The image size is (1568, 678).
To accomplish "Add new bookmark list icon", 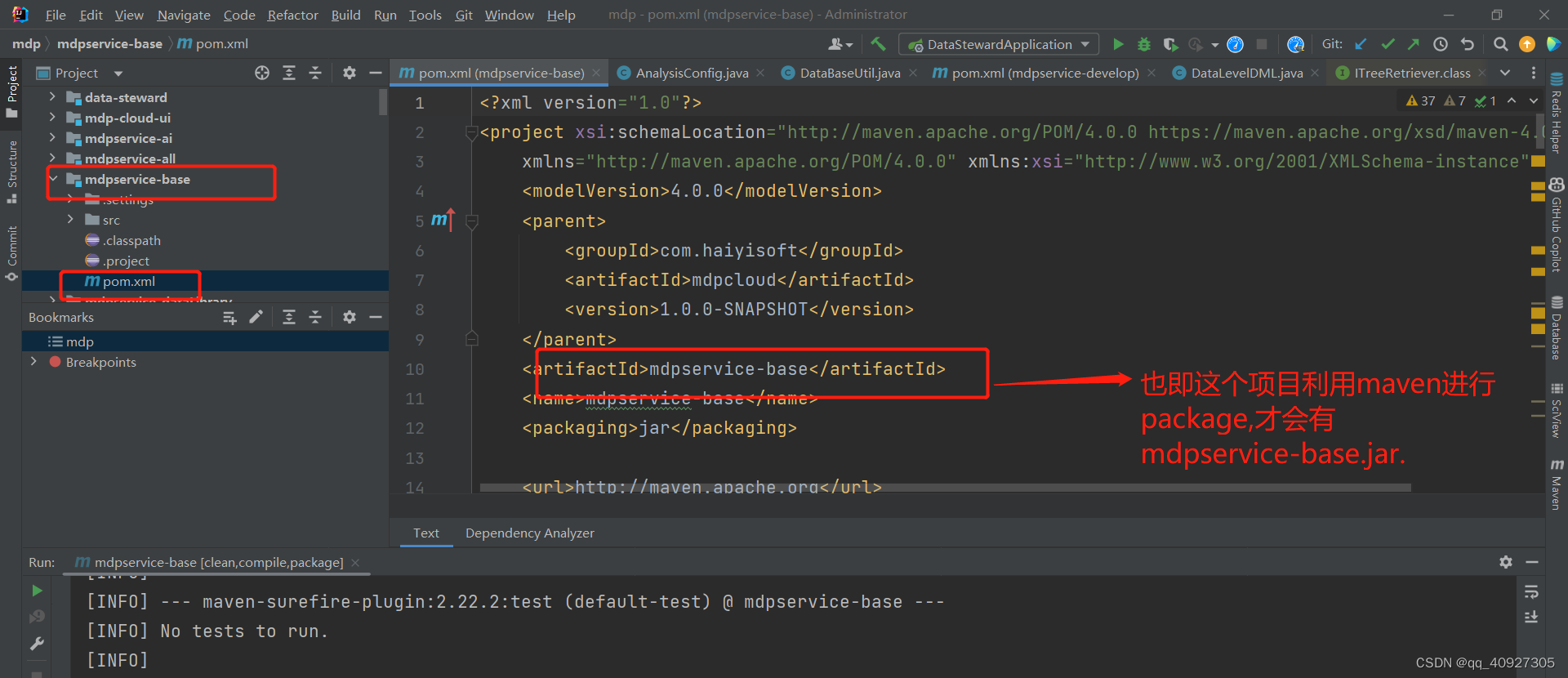I will point(229,317).
